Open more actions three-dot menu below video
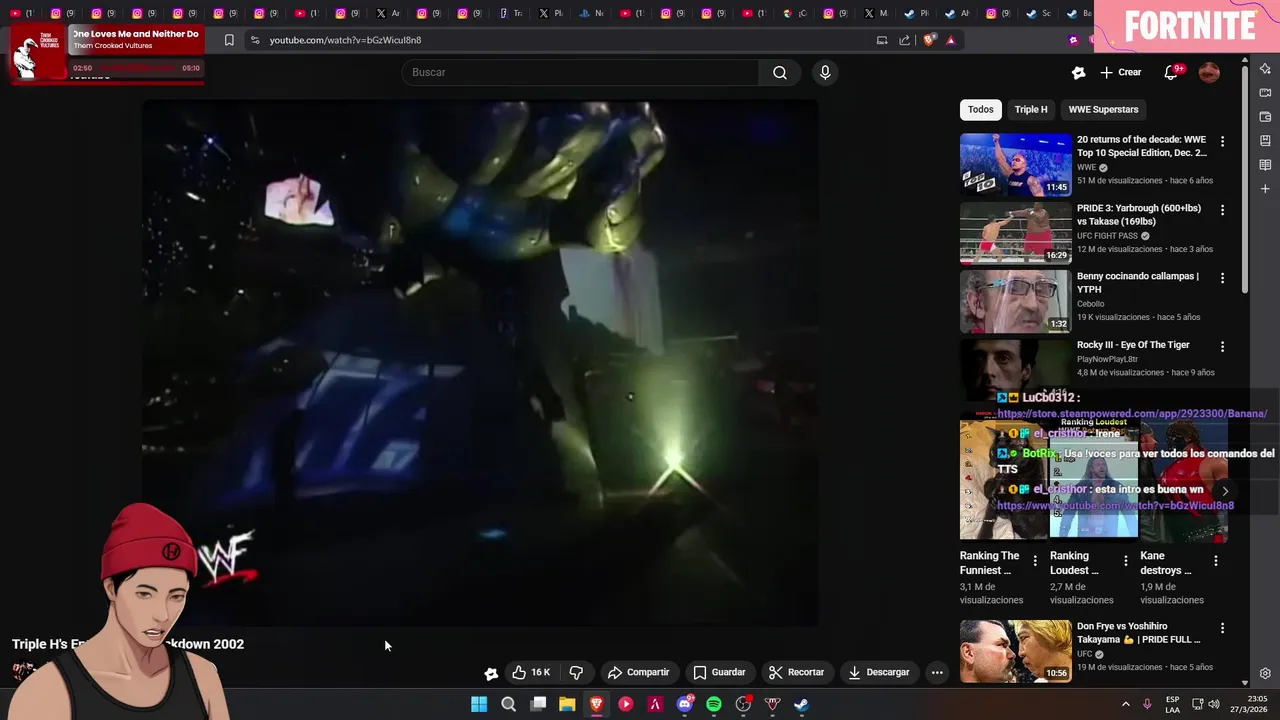 pos(937,672)
